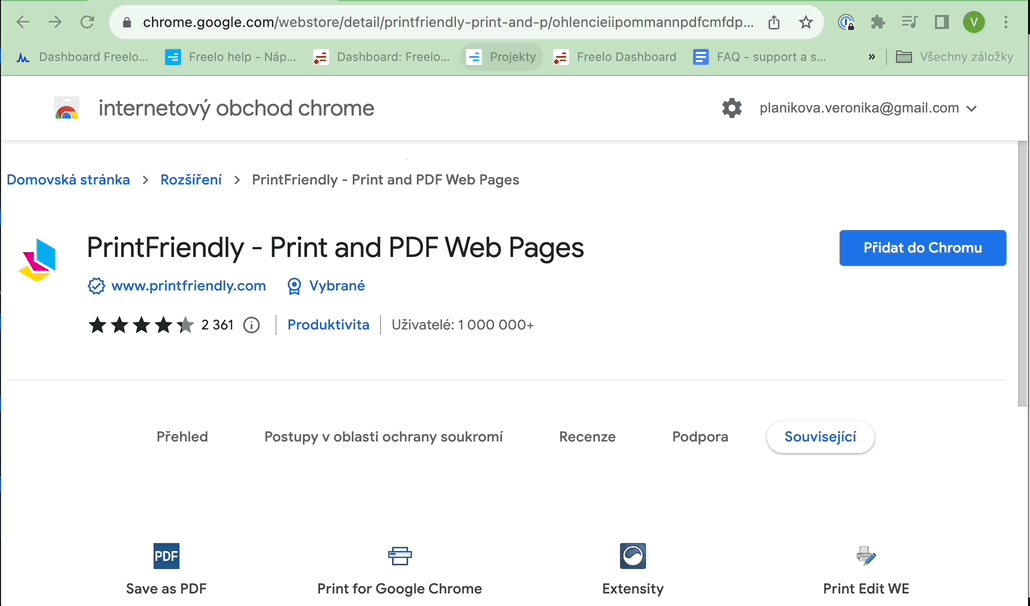The image size is (1030, 606).
Task: Open the Print for Google Chrome icon
Action: click(399, 556)
